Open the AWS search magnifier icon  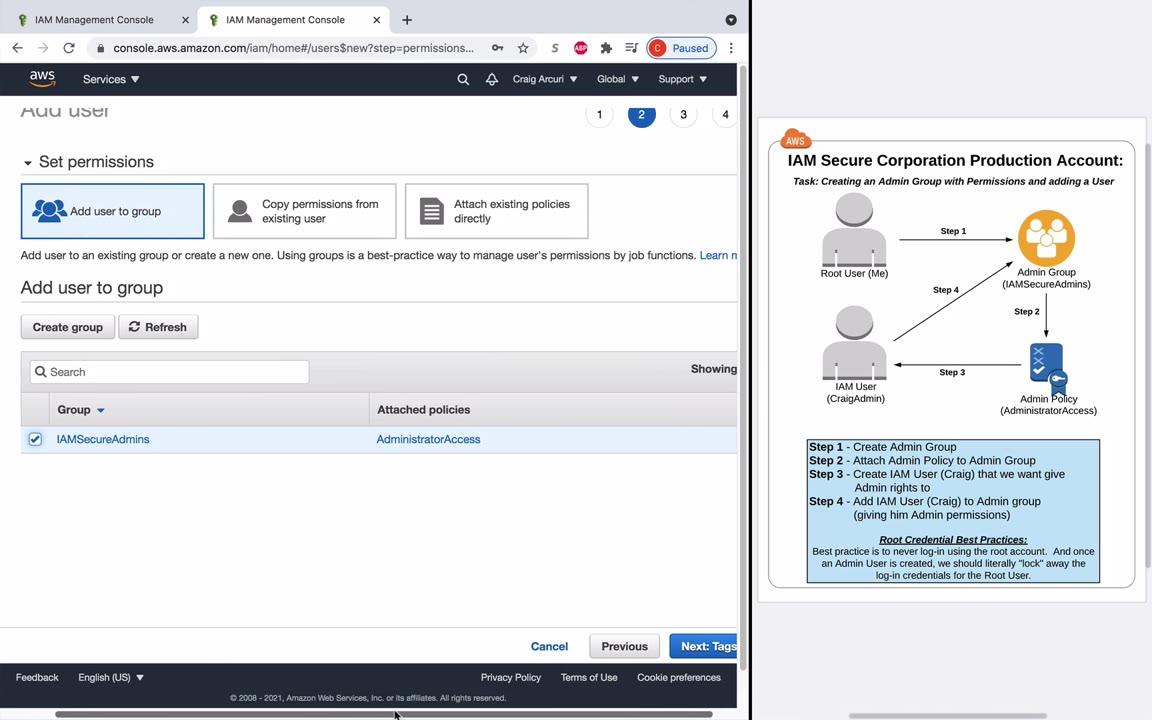[x=463, y=79]
